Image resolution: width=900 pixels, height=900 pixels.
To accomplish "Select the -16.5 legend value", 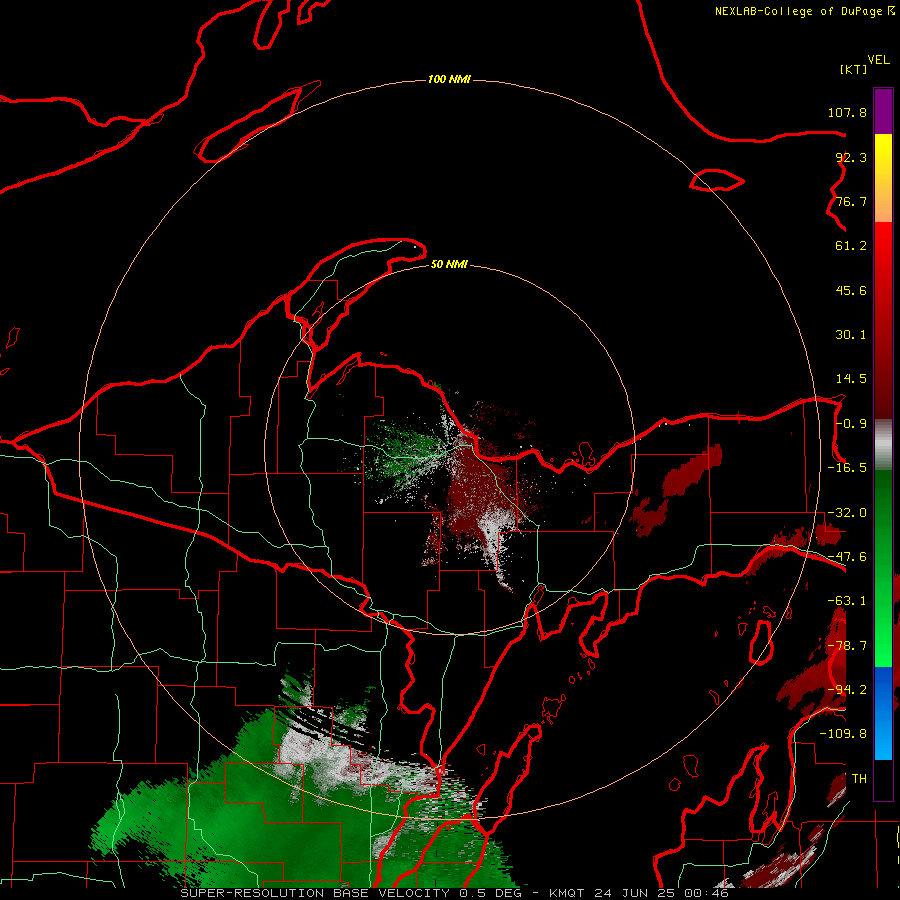I will (x=847, y=468).
